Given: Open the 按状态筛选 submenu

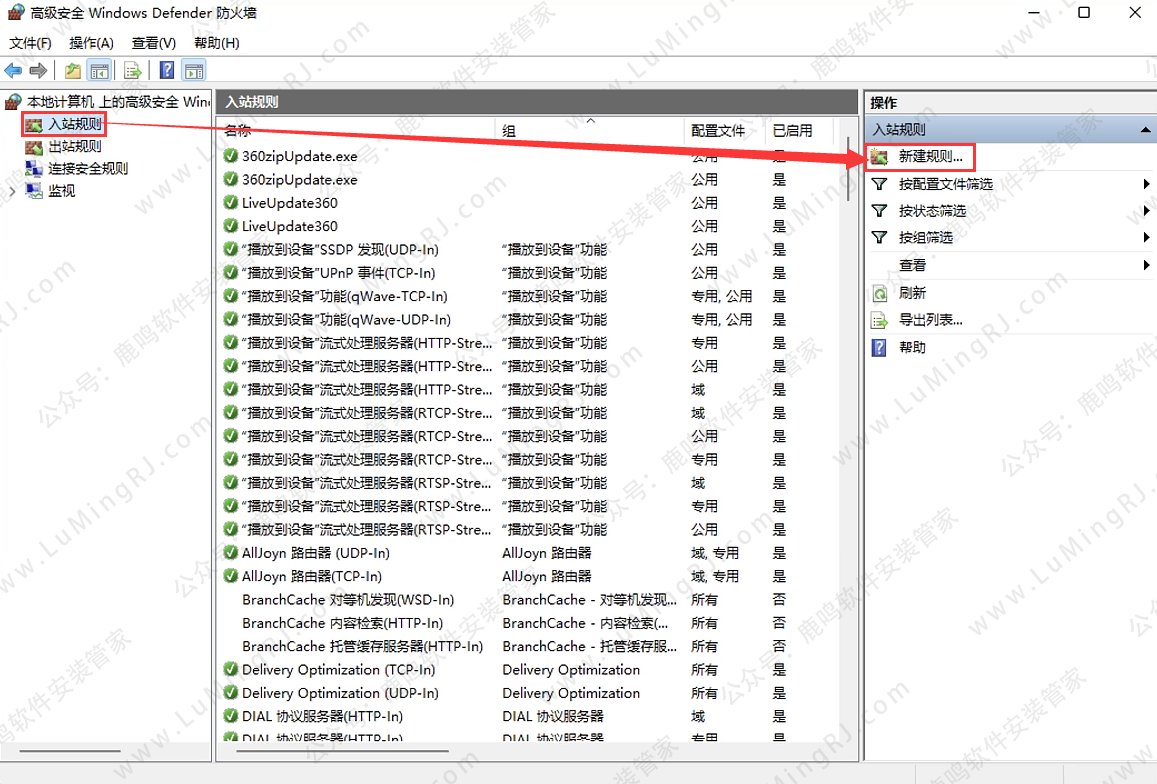Looking at the screenshot, I should tap(932, 211).
